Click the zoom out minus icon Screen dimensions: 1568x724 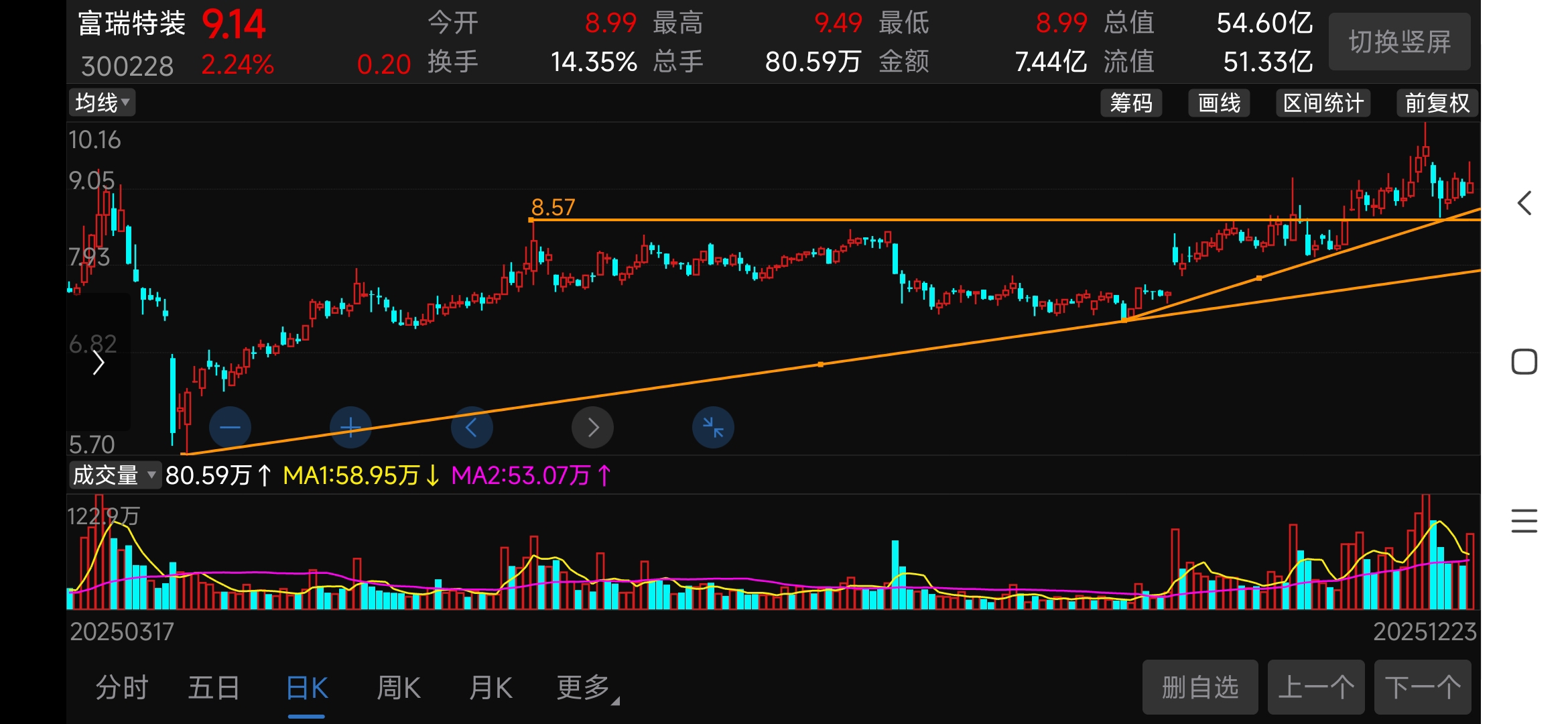tap(230, 427)
